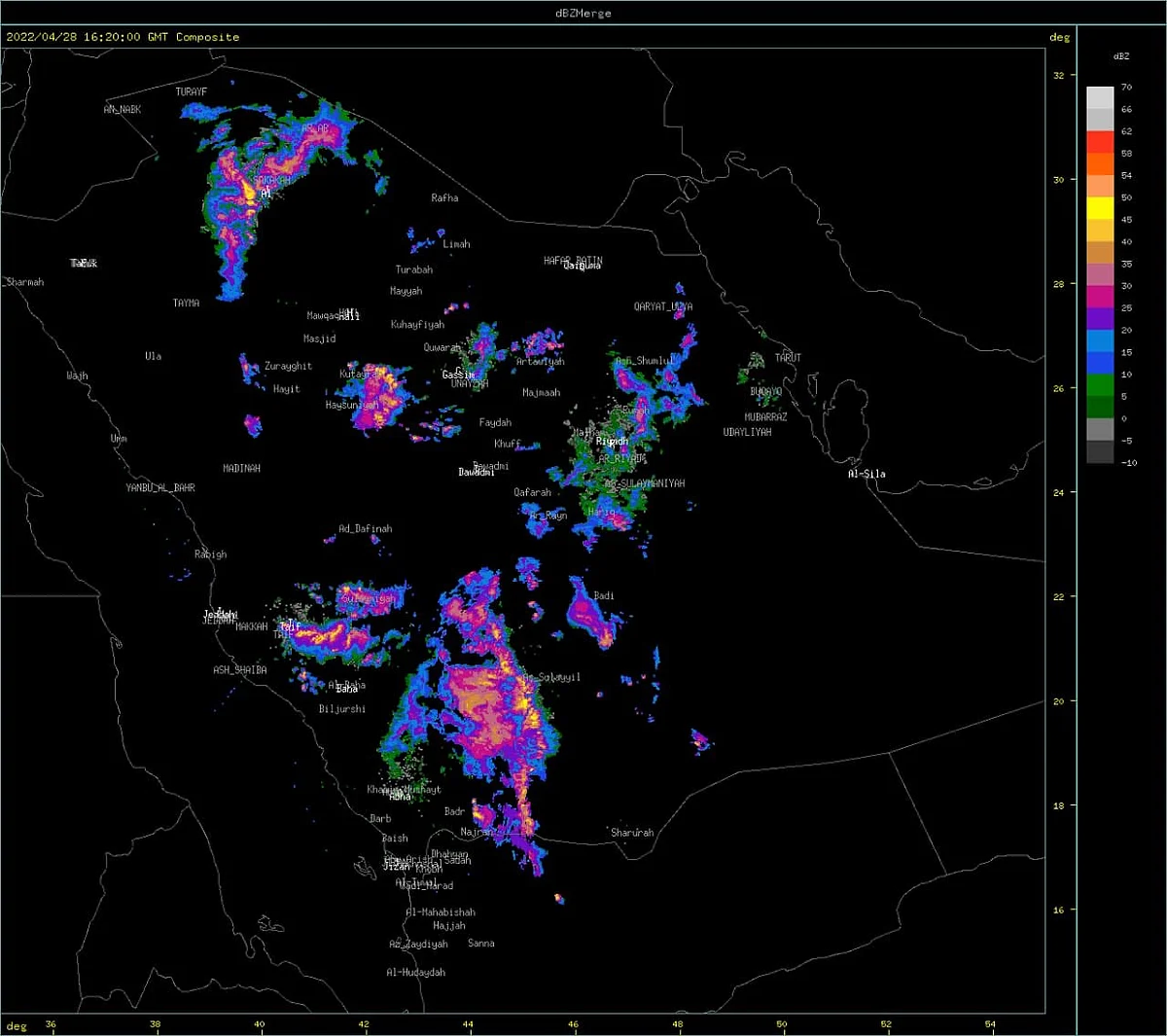Image resolution: width=1167 pixels, height=1036 pixels.
Task: Pick the yellow 45-50 dBZ legend swatch
Action: [1100, 208]
